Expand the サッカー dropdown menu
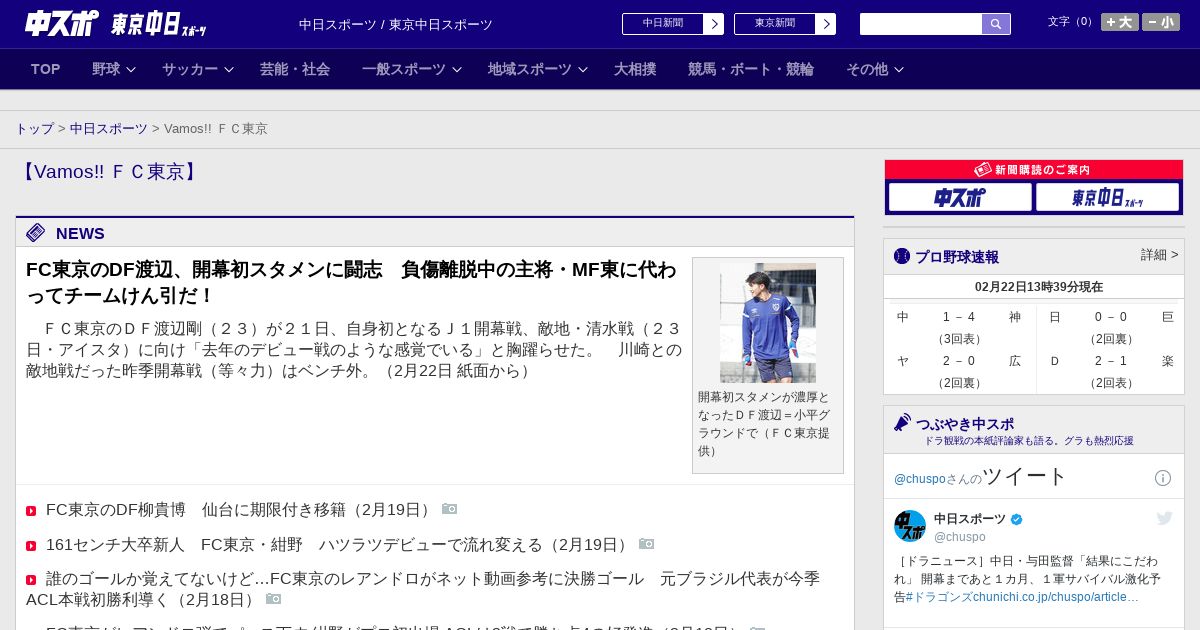Screen dimensions: 1200x630 [198, 69]
